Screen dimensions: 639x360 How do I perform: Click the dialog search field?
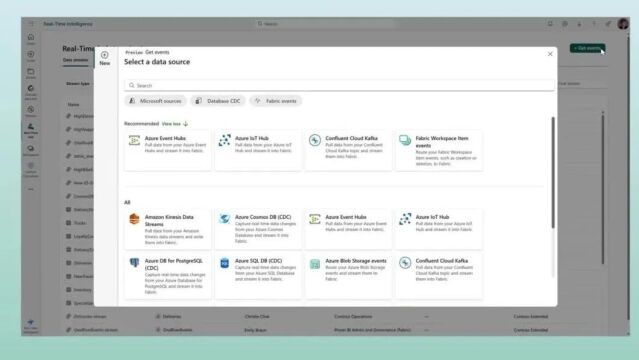click(339, 85)
